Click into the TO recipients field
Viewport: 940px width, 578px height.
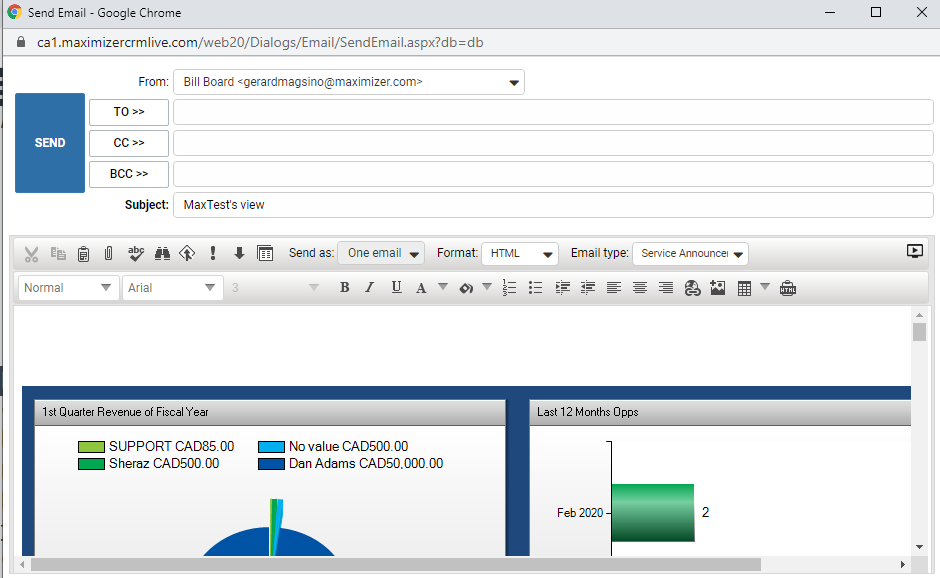553,112
